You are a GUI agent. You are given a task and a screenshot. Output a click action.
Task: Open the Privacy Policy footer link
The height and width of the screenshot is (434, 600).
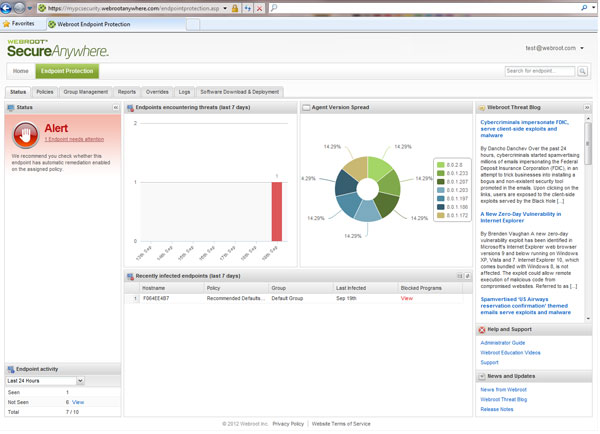point(288,424)
